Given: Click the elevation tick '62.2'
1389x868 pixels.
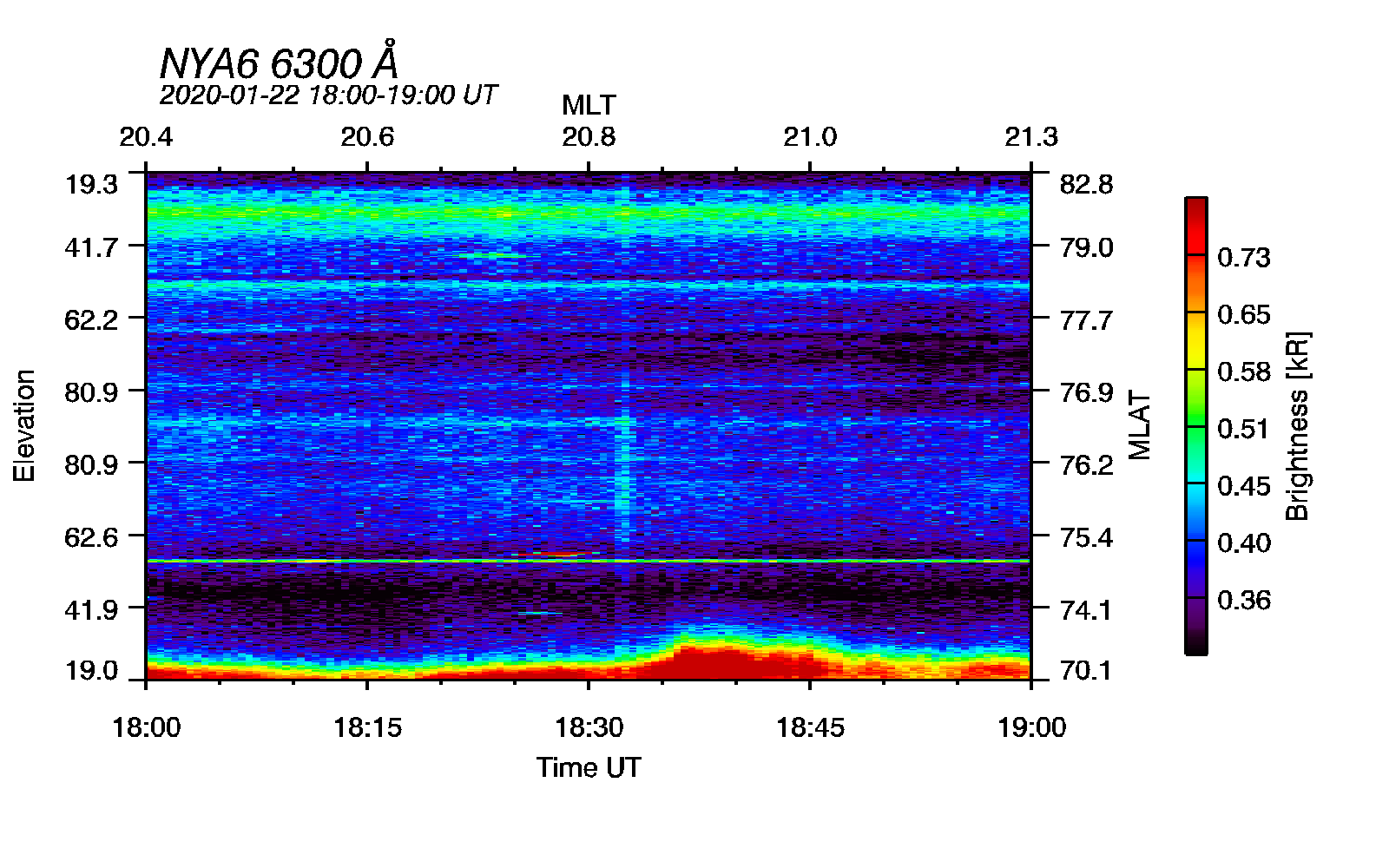Looking at the screenshot, I should coord(91,319).
